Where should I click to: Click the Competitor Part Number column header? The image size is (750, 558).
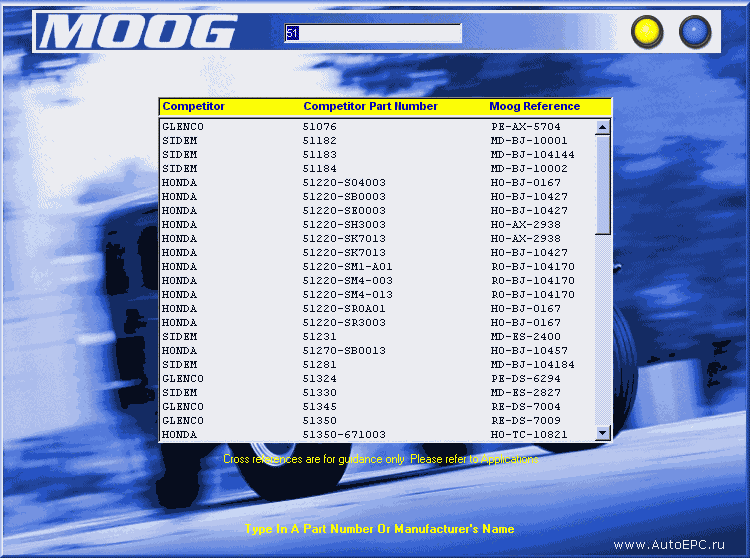click(370, 106)
